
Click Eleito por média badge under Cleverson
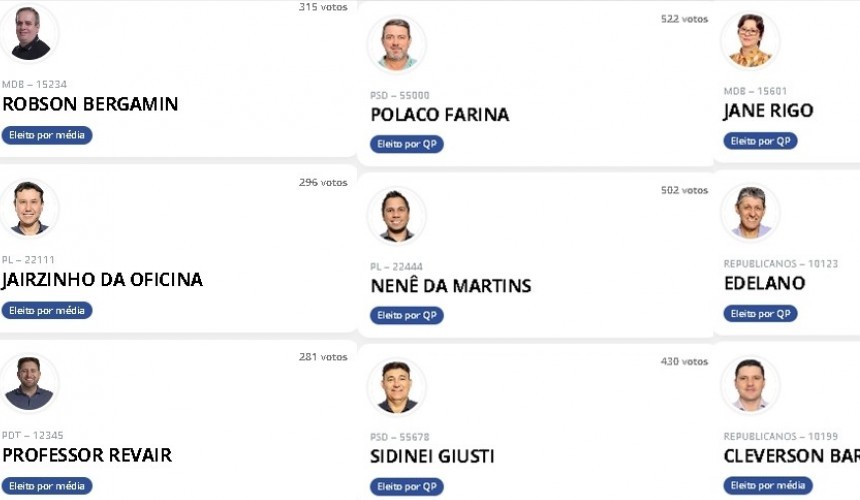pyautogui.click(x=768, y=486)
